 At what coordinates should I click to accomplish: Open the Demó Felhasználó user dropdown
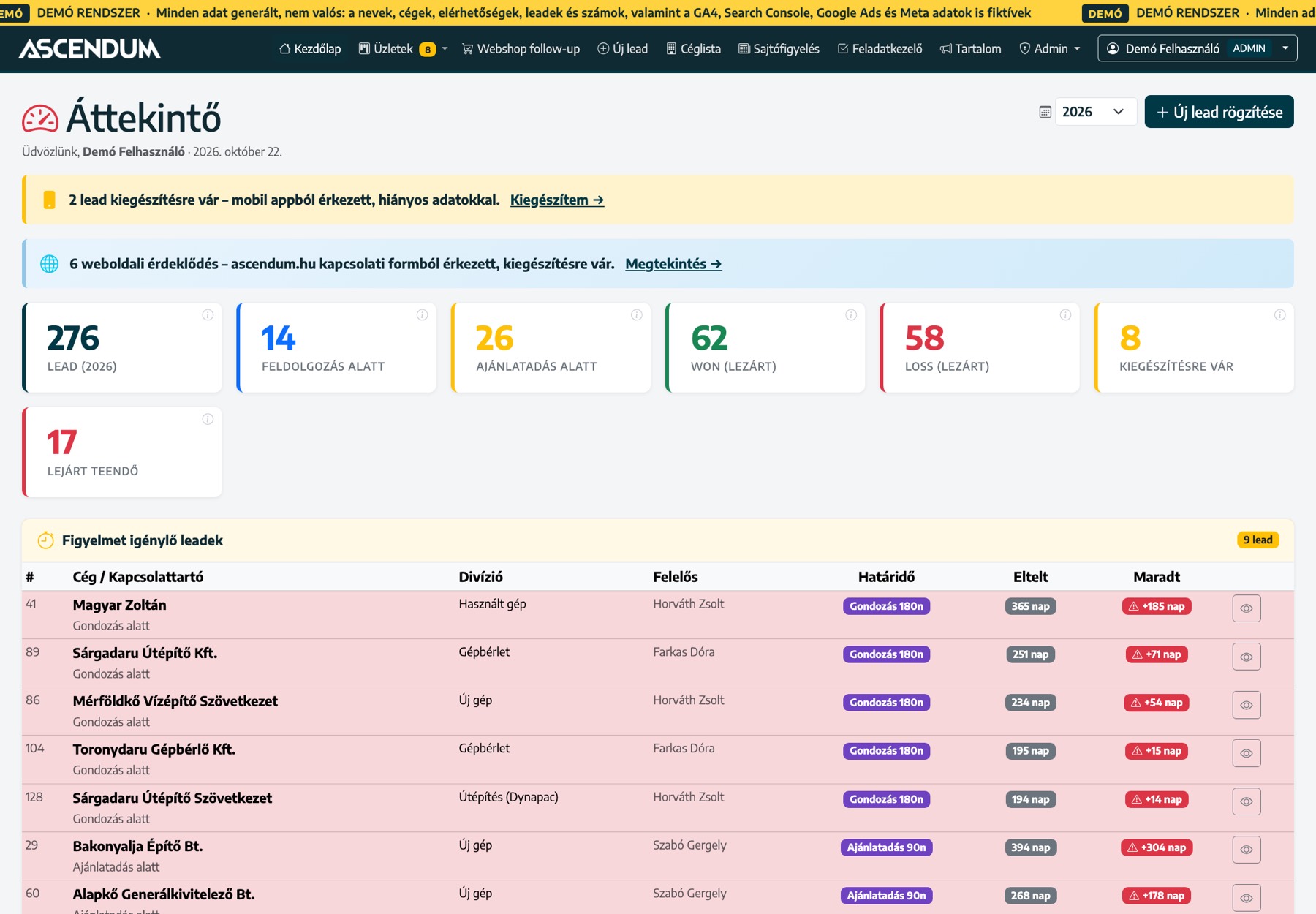pos(1197,48)
